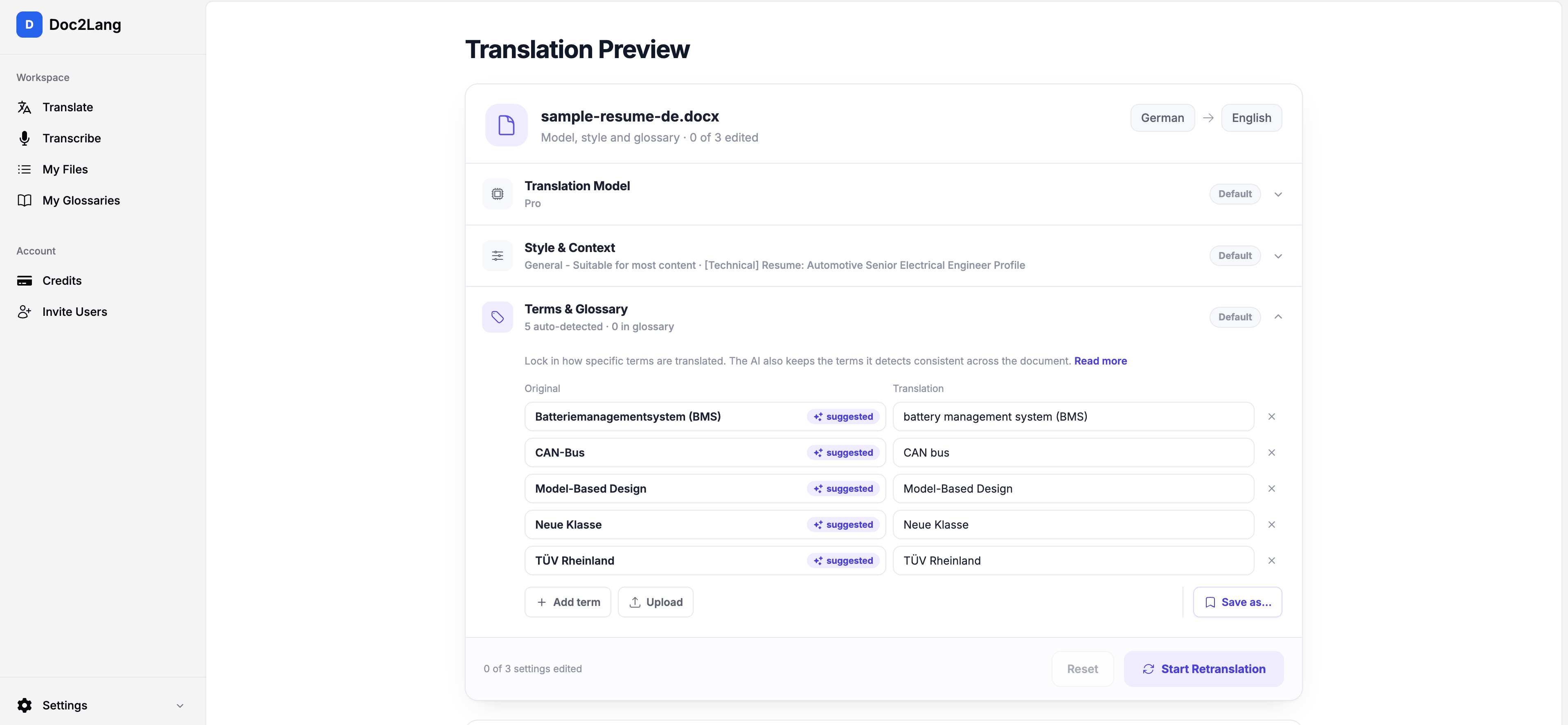
Task: Click the My Files list icon
Action: tap(25, 169)
